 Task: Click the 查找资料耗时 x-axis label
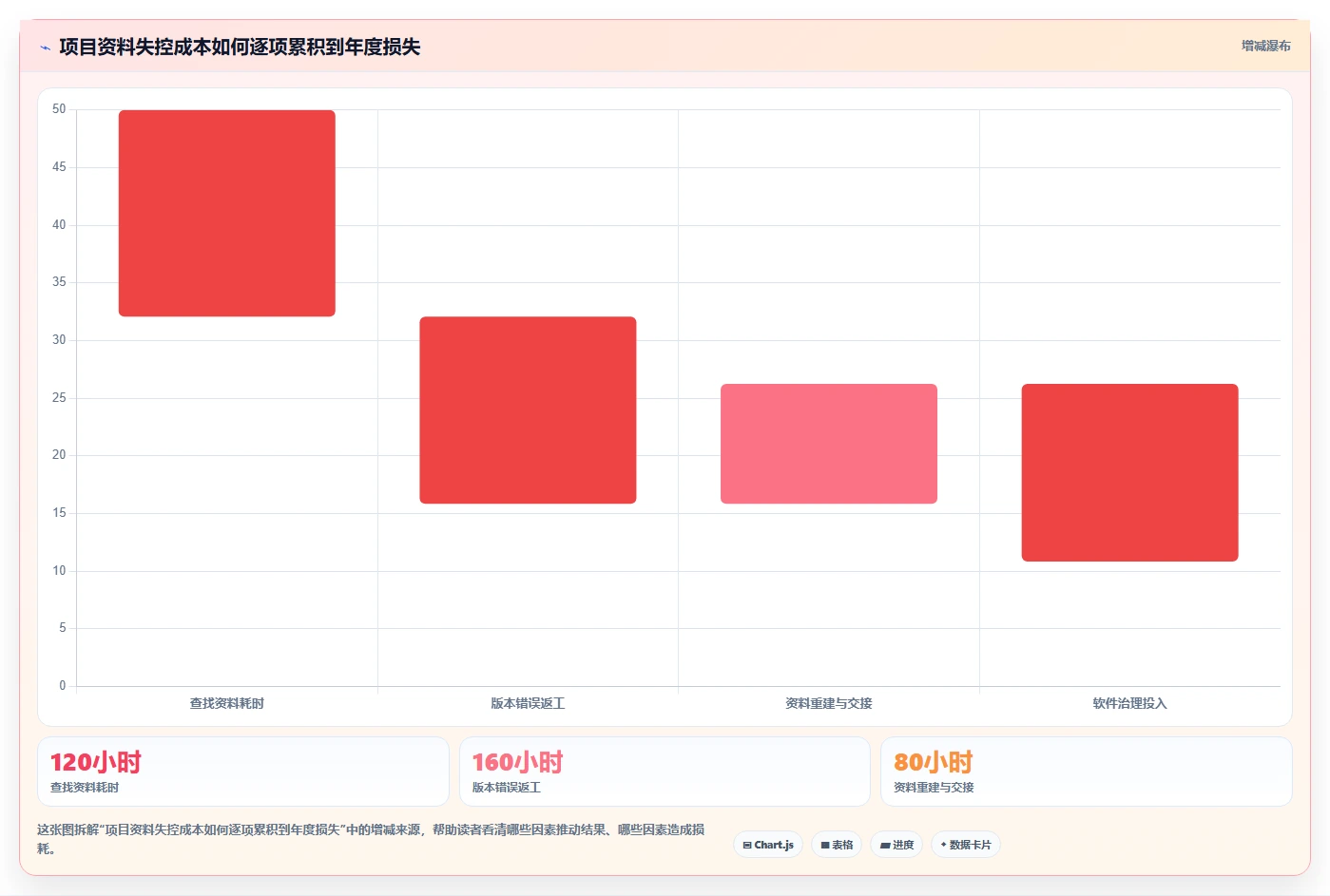[226, 703]
